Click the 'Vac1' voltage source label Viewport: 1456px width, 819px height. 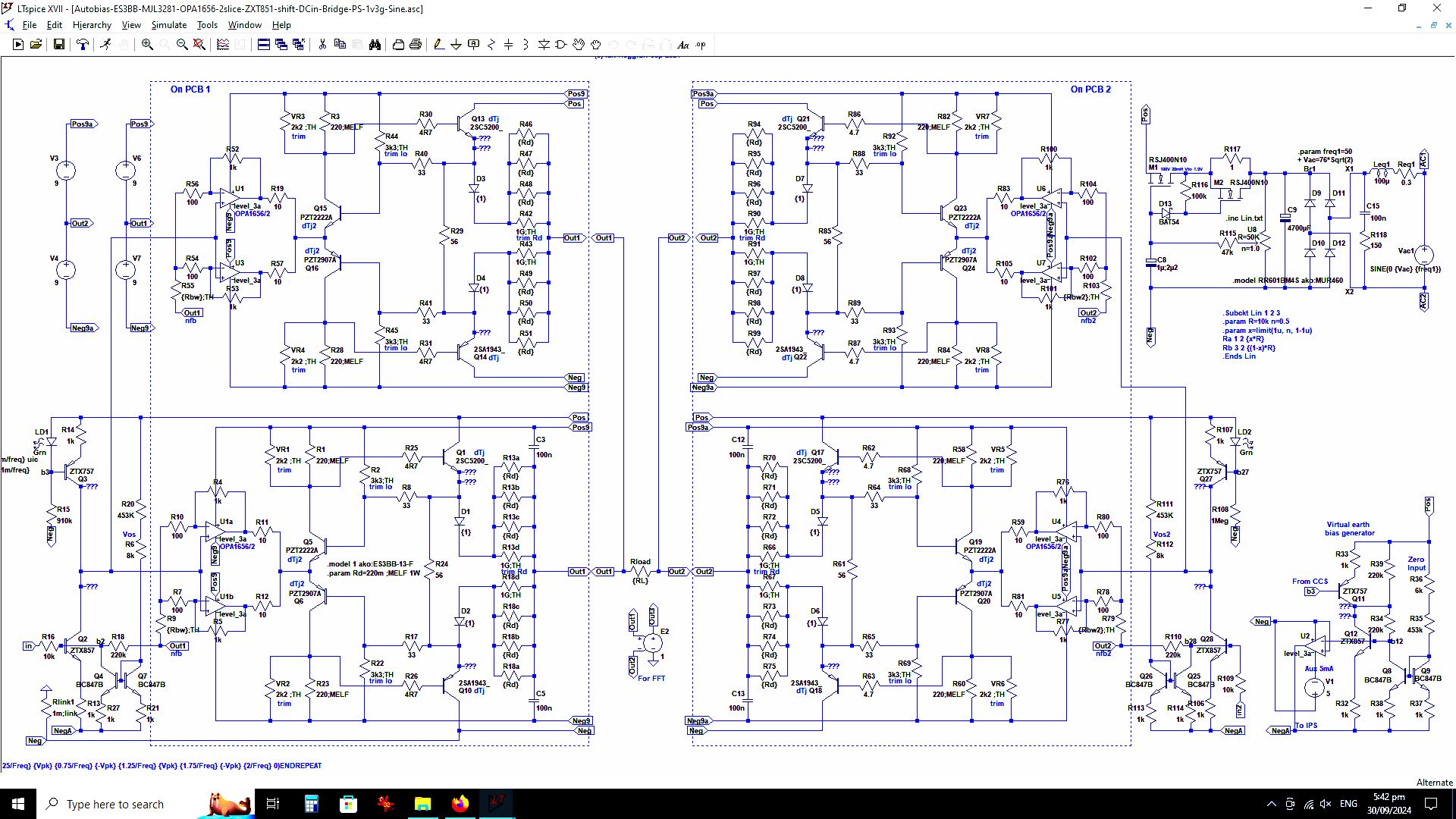tap(1406, 251)
